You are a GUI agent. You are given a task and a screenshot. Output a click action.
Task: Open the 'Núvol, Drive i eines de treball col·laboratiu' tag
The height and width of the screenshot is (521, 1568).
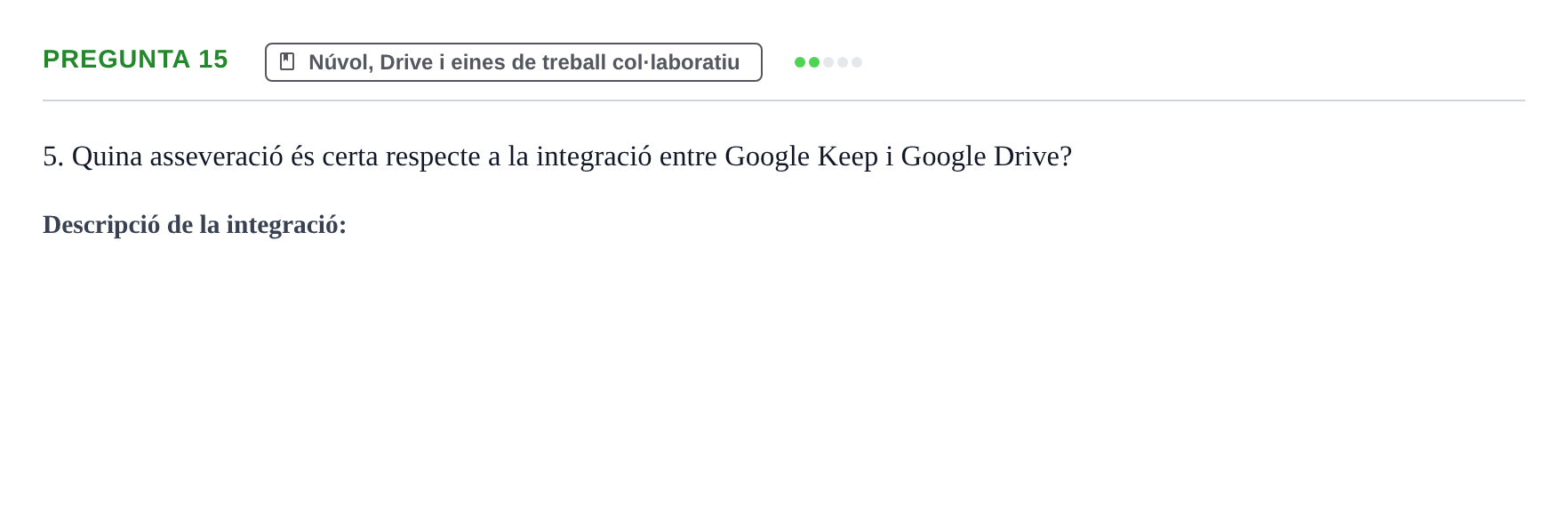tap(514, 62)
